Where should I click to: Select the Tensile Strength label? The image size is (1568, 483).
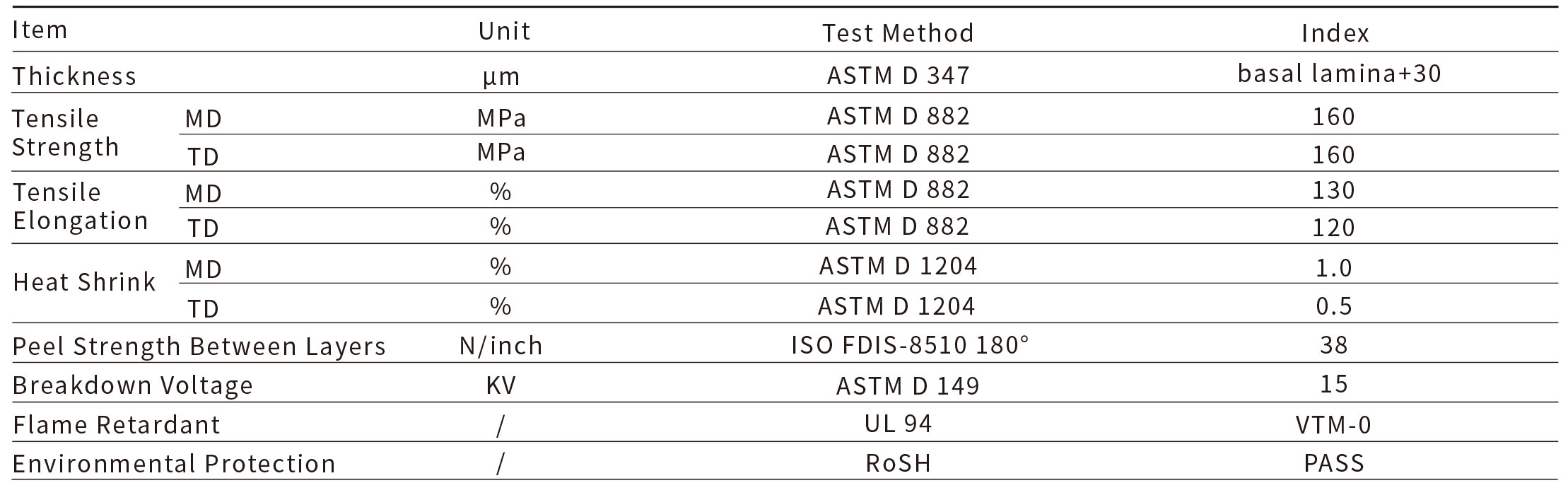(x=66, y=132)
